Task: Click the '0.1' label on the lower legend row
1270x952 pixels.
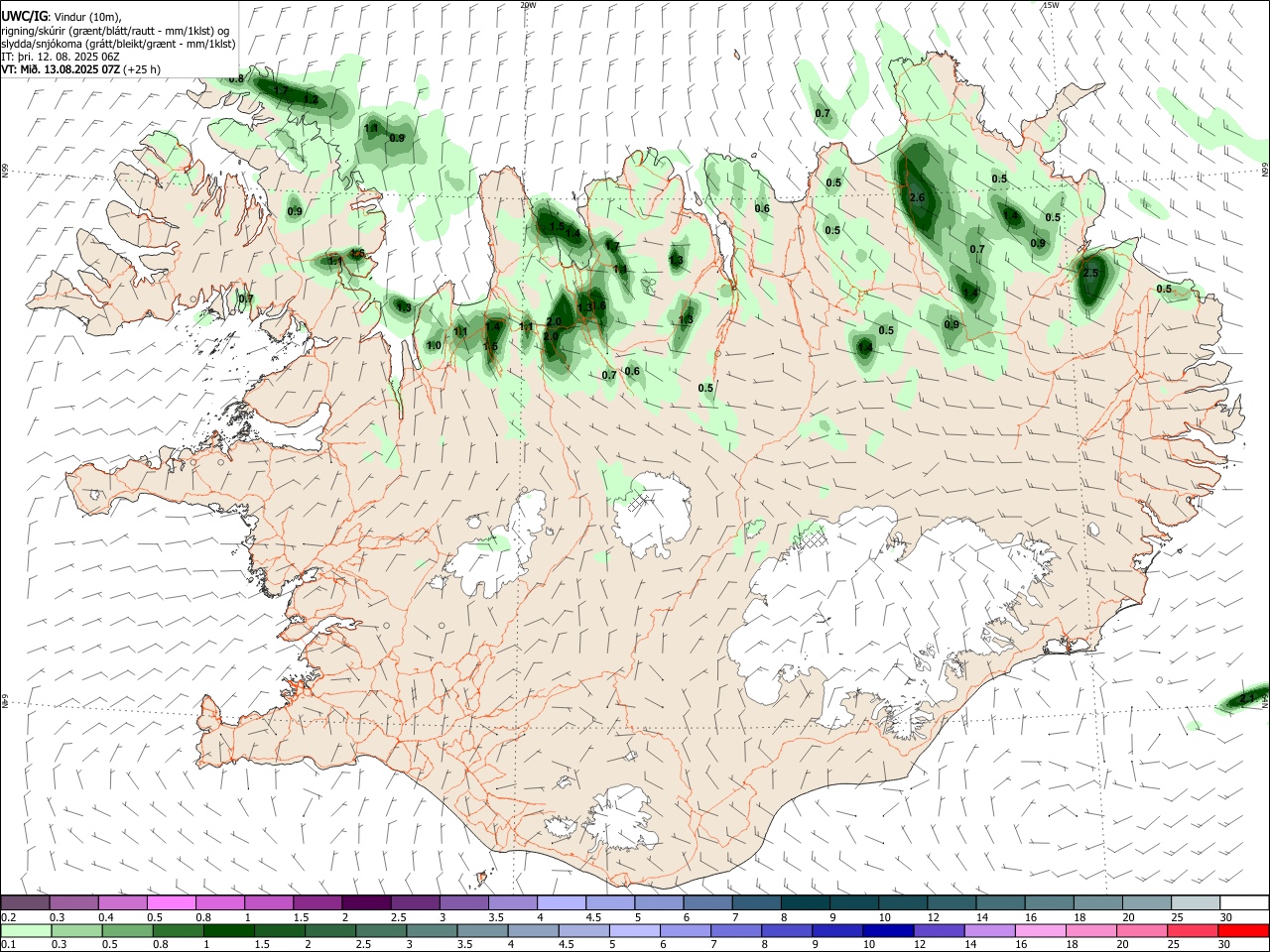Action: tap(9, 944)
